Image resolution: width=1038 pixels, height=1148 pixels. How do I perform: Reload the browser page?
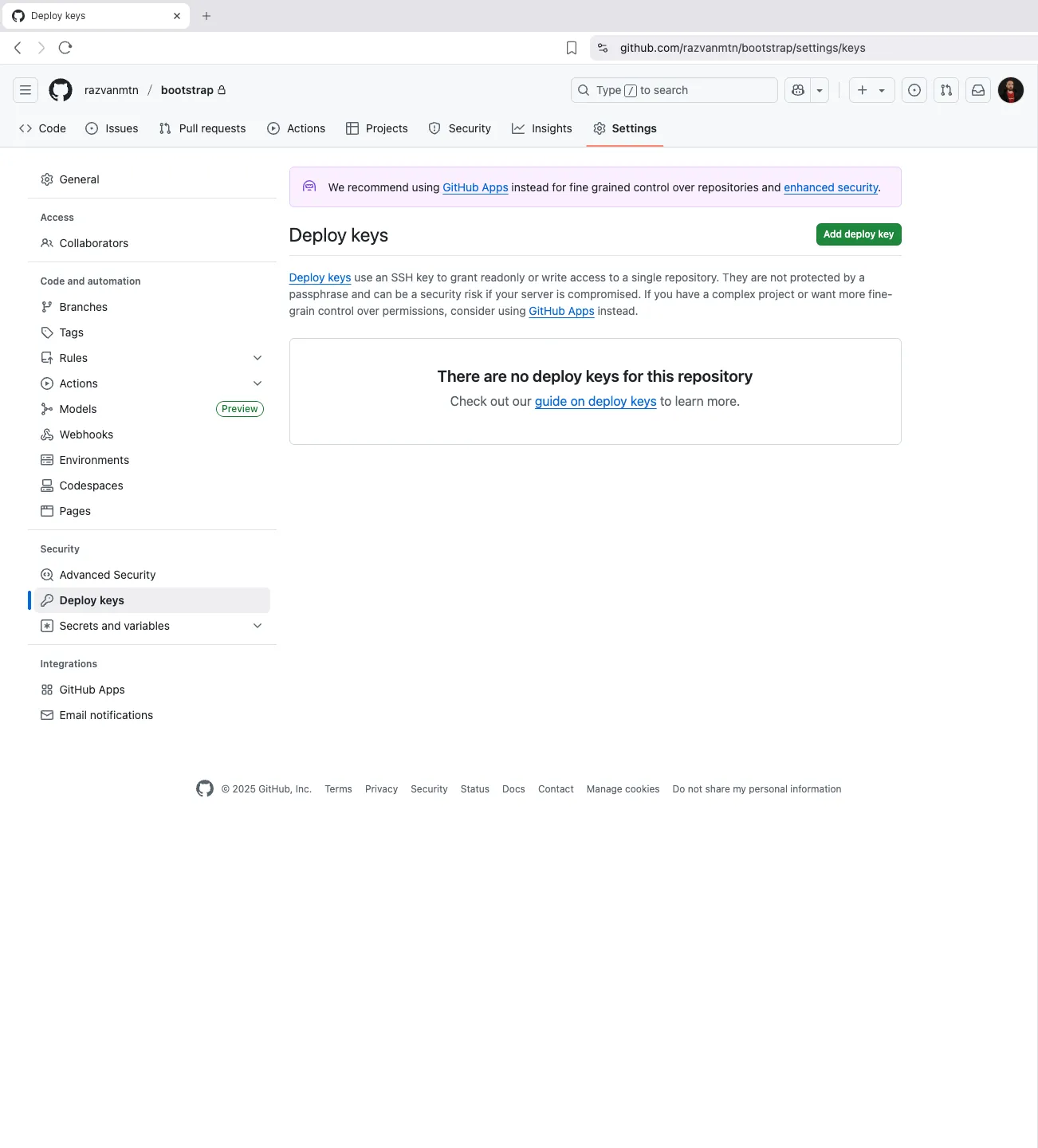tap(65, 48)
